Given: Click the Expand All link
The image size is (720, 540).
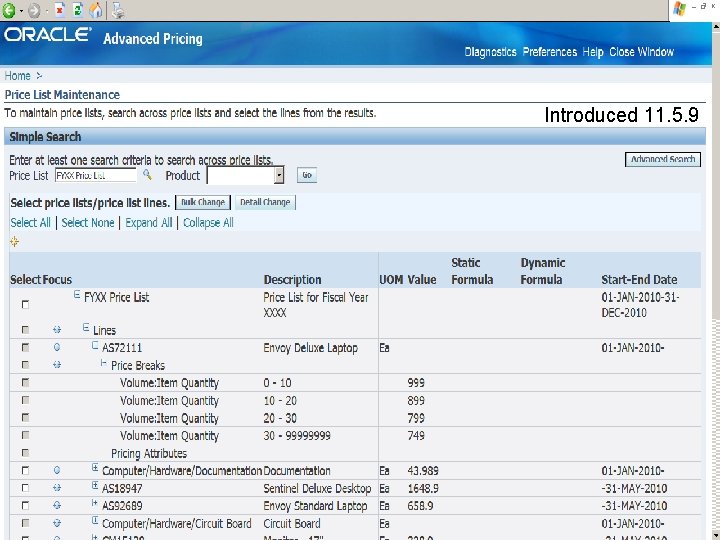Looking at the screenshot, I should (x=149, y=223).
